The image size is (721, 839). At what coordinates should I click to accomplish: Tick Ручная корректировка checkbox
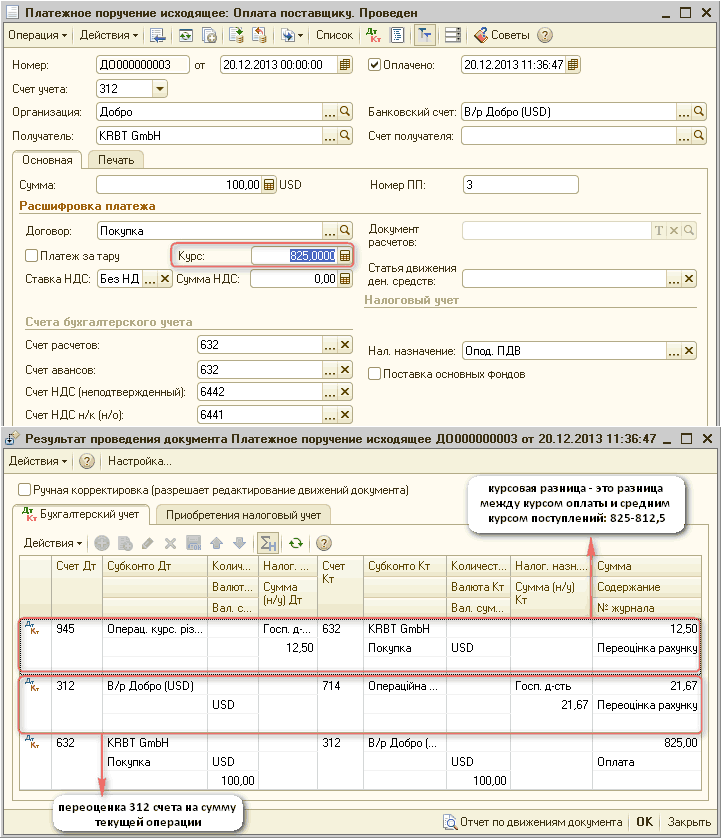click(x=25, y=490)
